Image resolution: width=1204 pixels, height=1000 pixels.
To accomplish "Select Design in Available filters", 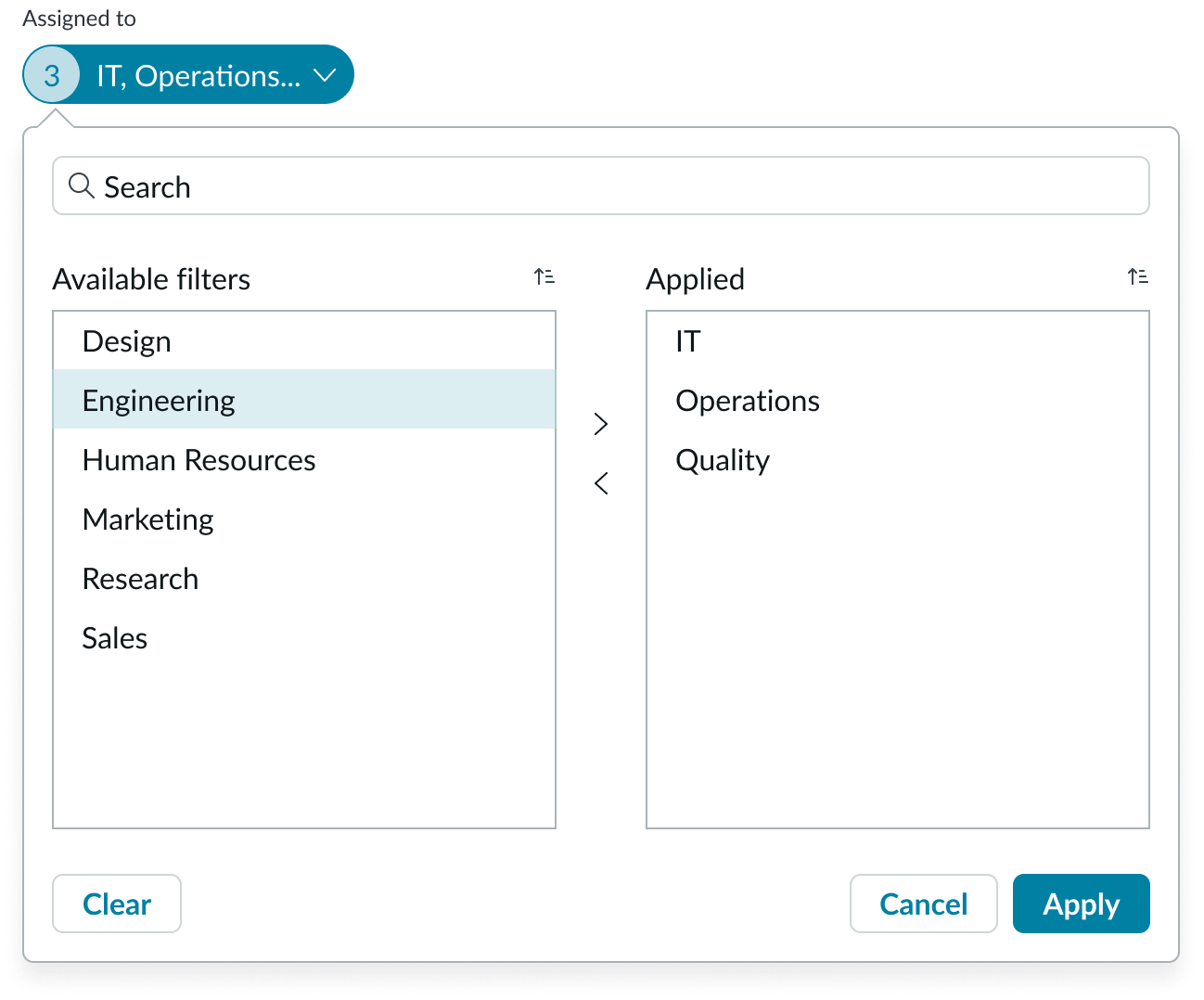I will (x=127, y=340).
